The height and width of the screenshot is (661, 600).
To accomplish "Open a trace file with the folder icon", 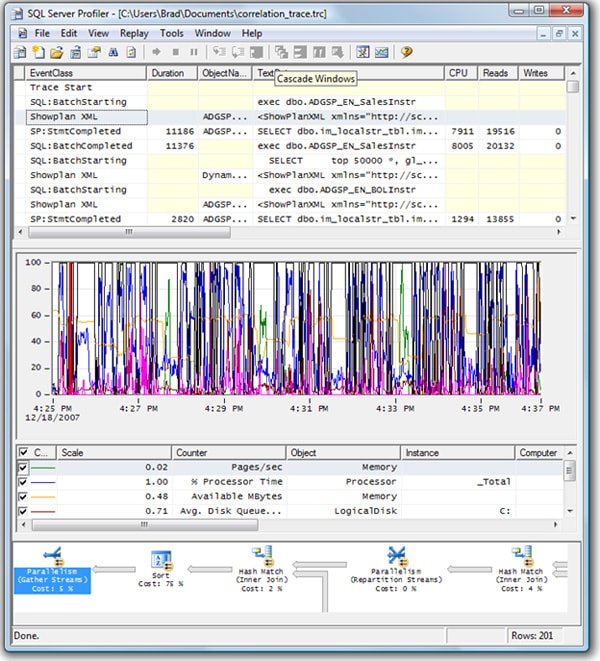I will pyautogui.click(x=57, y=52).
